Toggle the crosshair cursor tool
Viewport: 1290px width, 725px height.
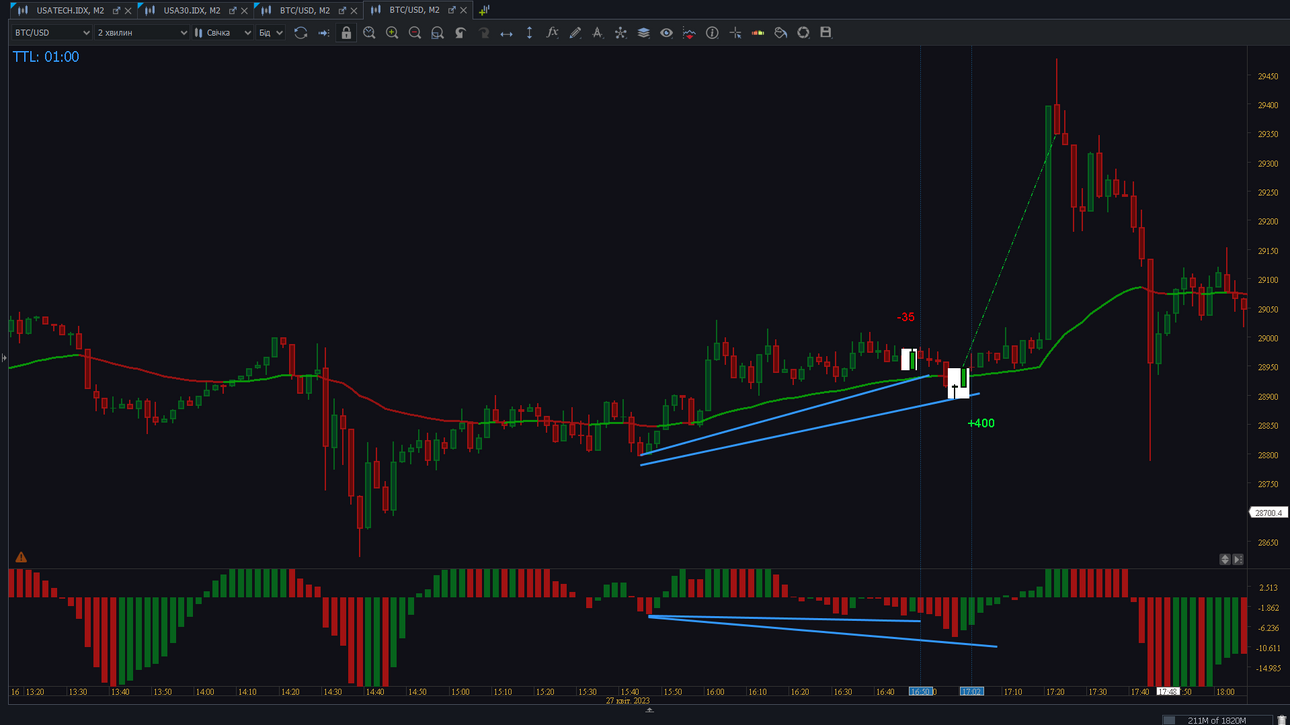click(735, 33)
